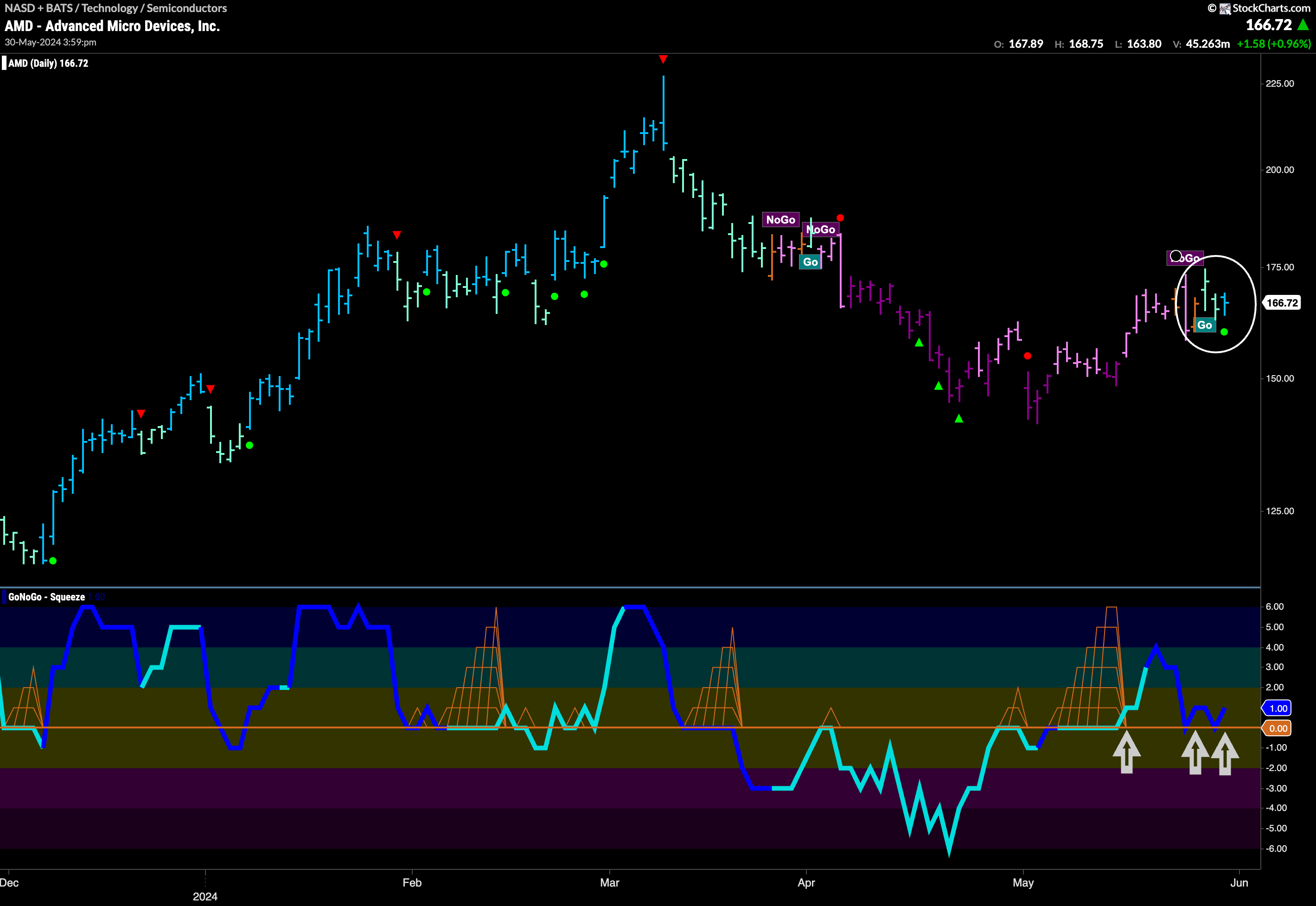Click the highest green up triangle in mid April
Screen dimensions: 1316x906
[x=919, y=342]
